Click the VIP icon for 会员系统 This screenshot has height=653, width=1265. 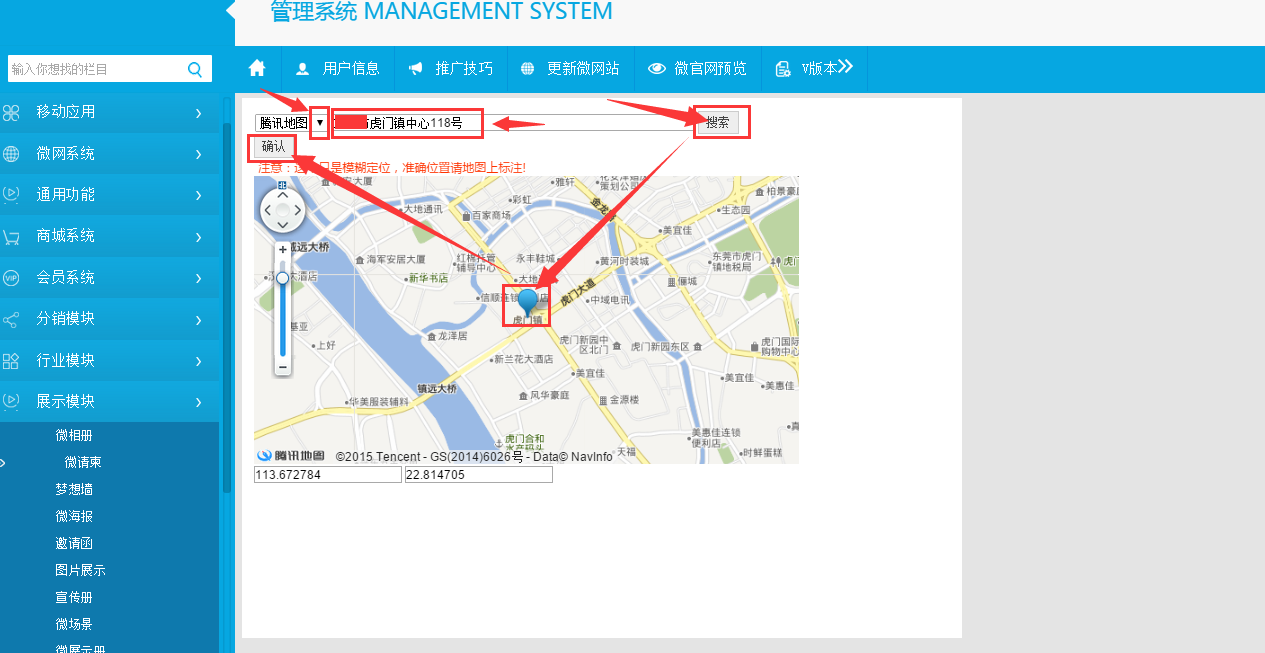11,278
